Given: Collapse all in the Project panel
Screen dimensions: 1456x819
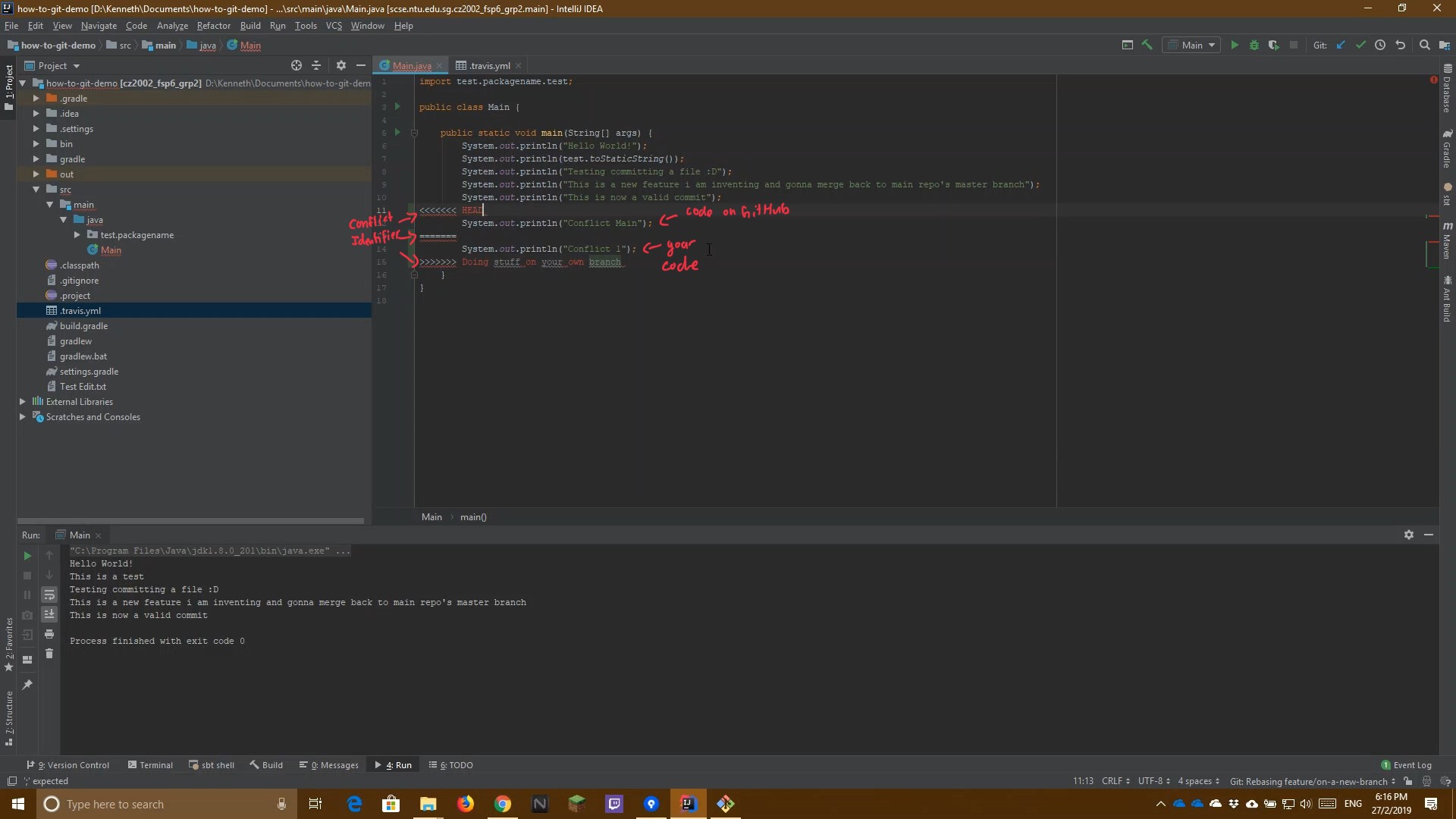Looking at the screenshot, I should [x=316, y=66].
